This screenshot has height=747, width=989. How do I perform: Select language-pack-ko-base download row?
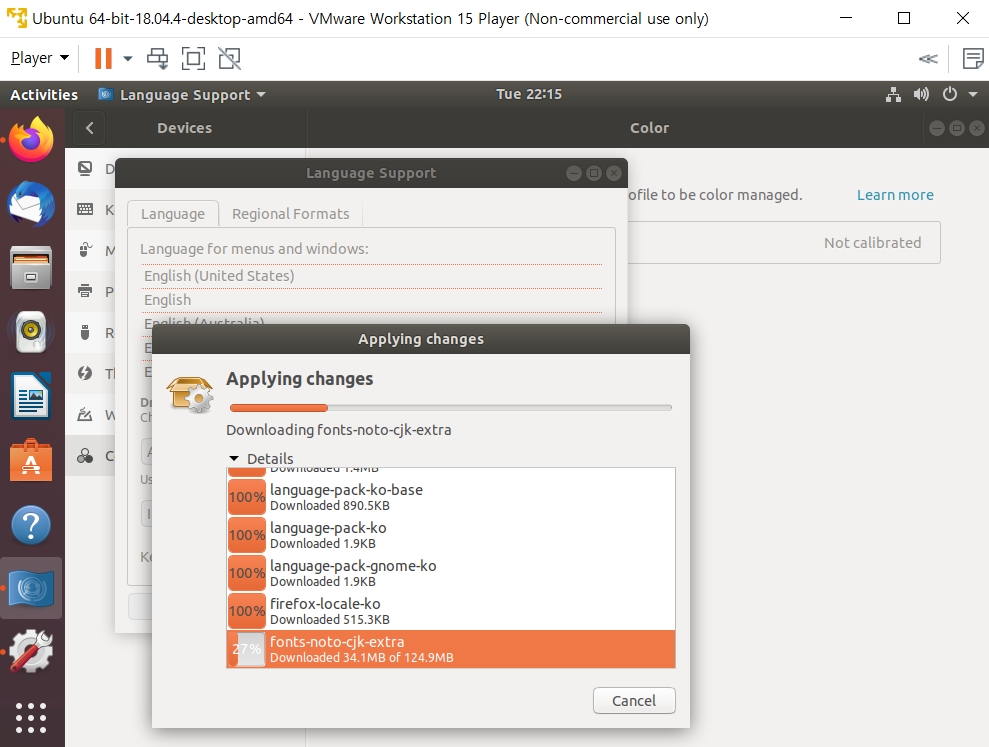[451, 497]
